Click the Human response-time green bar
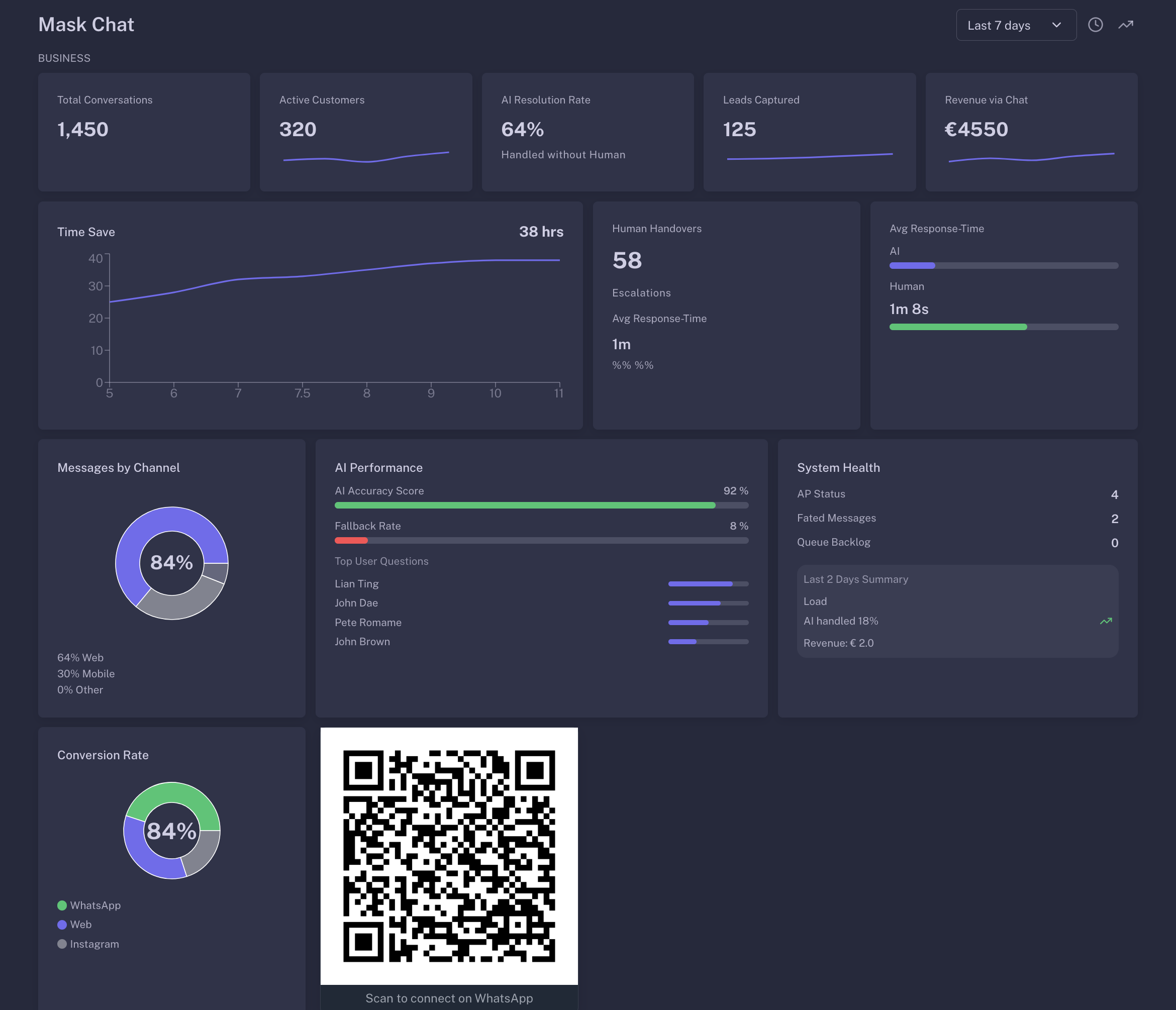The height and width of the screenshot is (1010, 1176). 957,327
